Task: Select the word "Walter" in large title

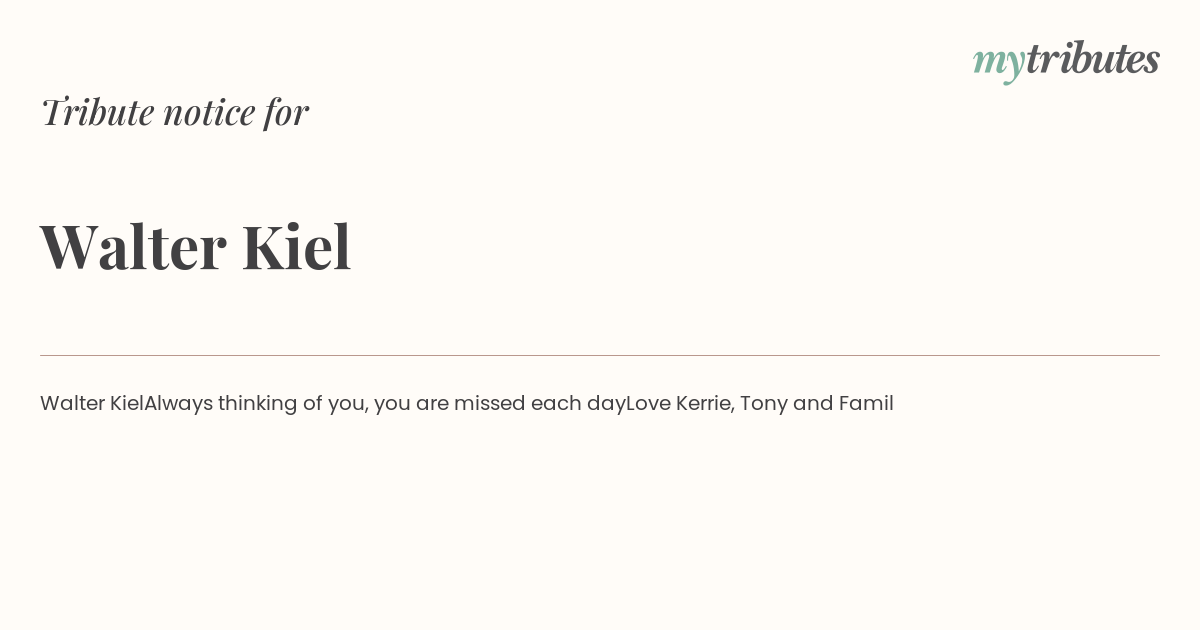Action: click(133, 247)
